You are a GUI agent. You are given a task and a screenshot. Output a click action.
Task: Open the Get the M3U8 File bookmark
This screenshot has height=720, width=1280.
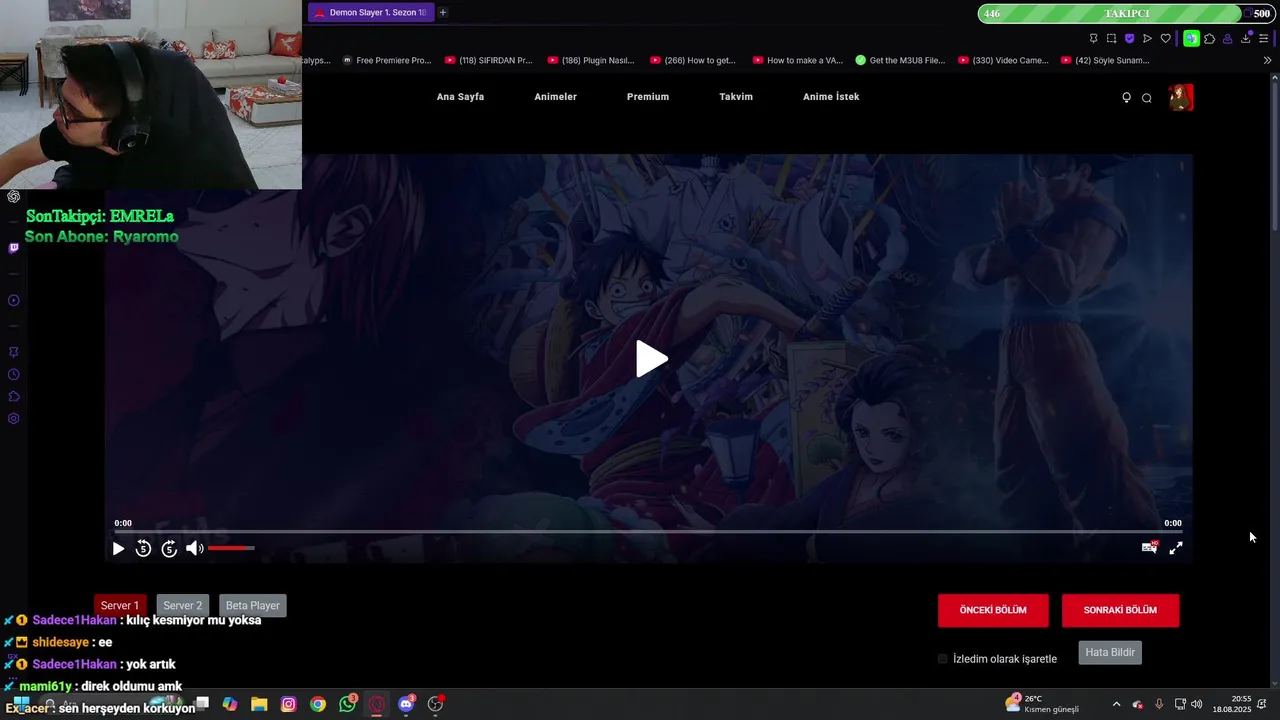coord(900,60)
